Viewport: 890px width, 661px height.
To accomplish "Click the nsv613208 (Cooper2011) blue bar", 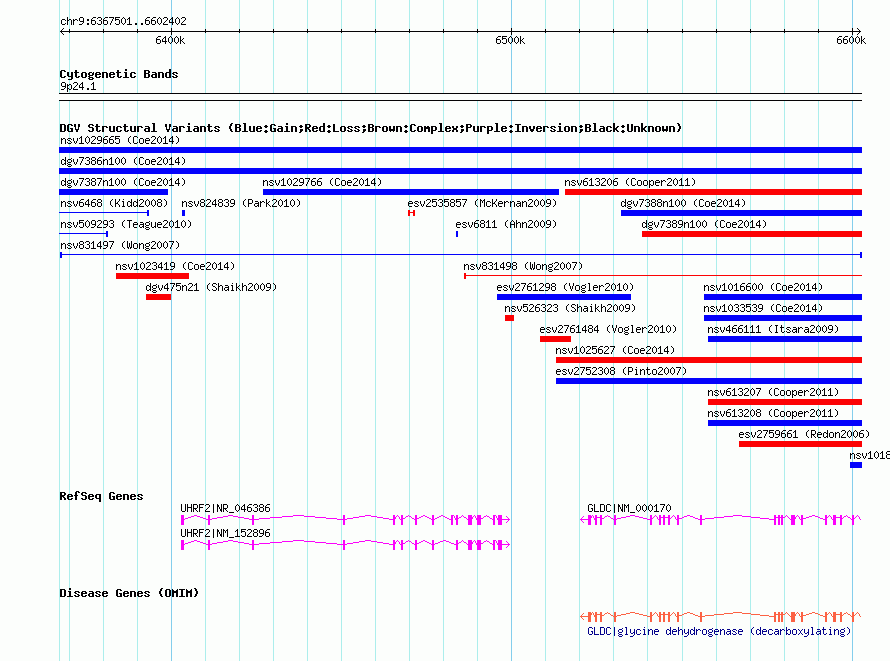I will pyautogui.click(x=785, y=423).
